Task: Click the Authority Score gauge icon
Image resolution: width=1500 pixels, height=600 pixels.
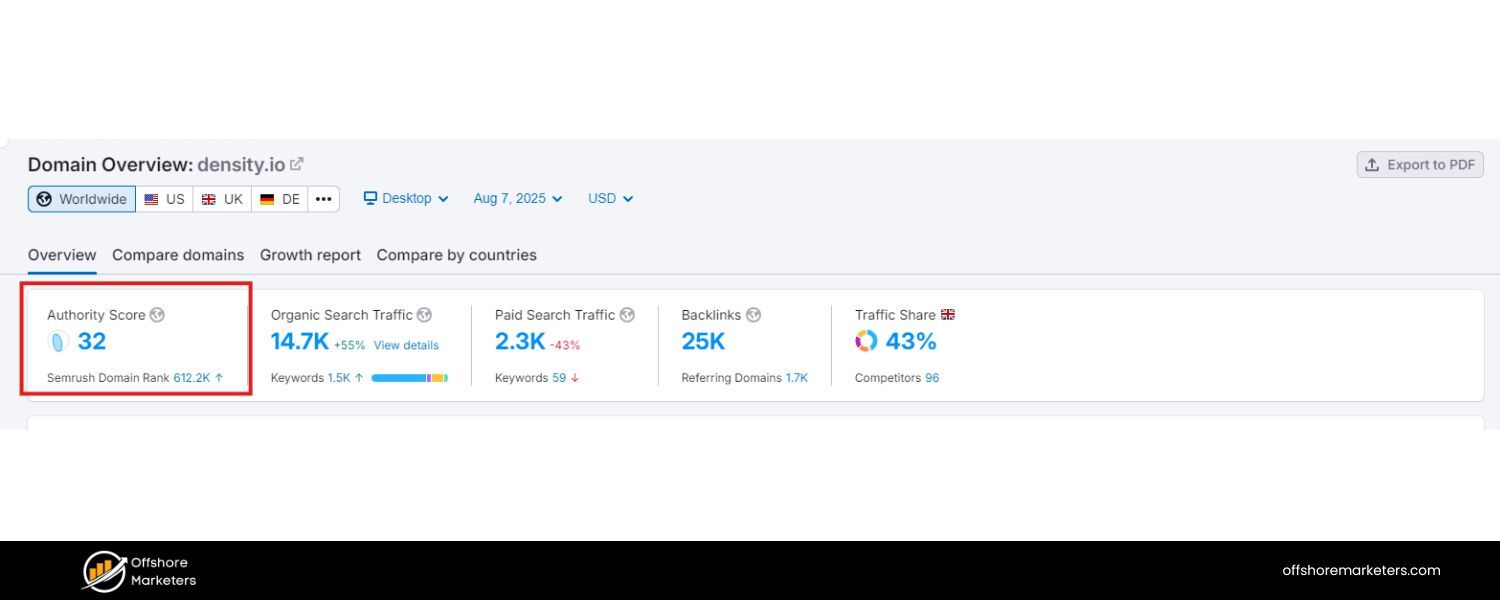Action: tap(58, 341)
